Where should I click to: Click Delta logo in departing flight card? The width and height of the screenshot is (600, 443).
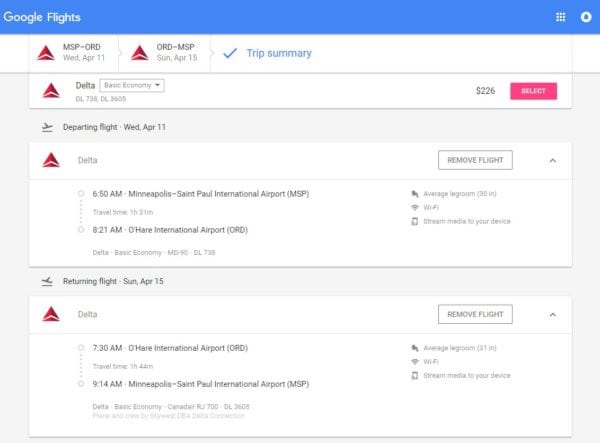[51, 160]
